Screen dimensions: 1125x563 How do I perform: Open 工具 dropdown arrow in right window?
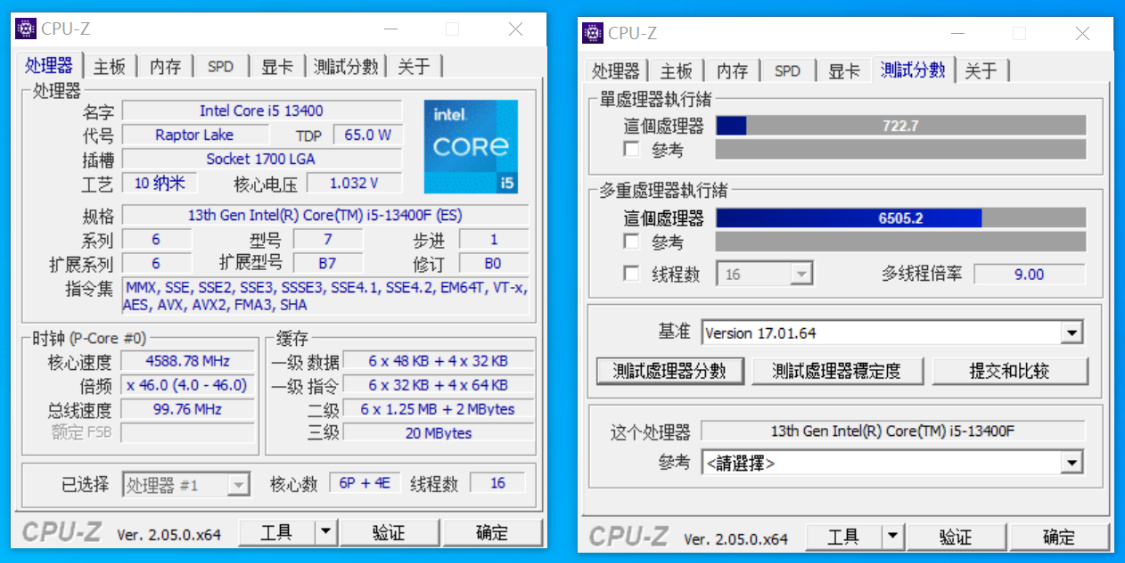(893, 536)
